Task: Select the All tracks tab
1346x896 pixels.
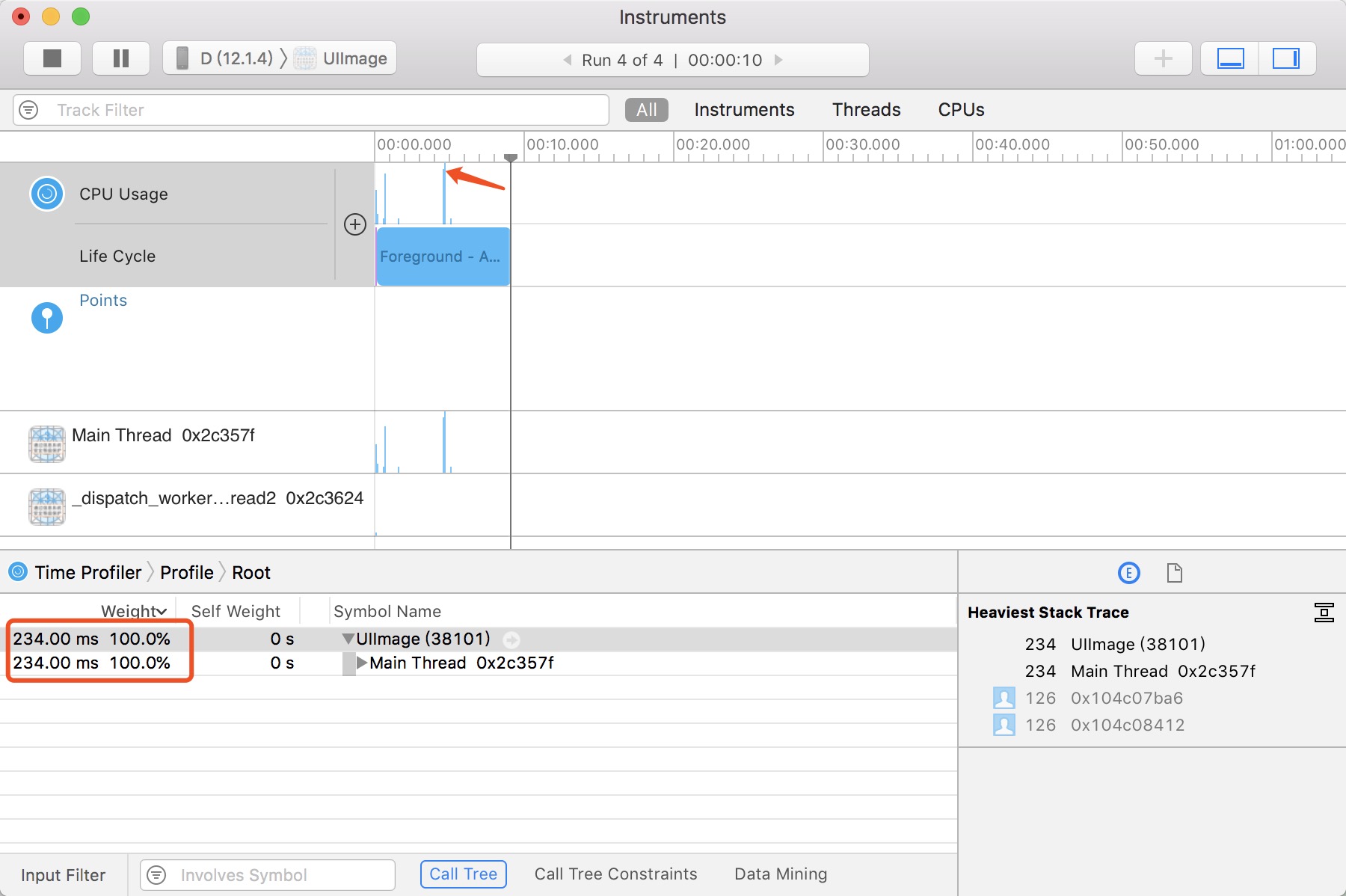Action: click(x=646, y=110)
